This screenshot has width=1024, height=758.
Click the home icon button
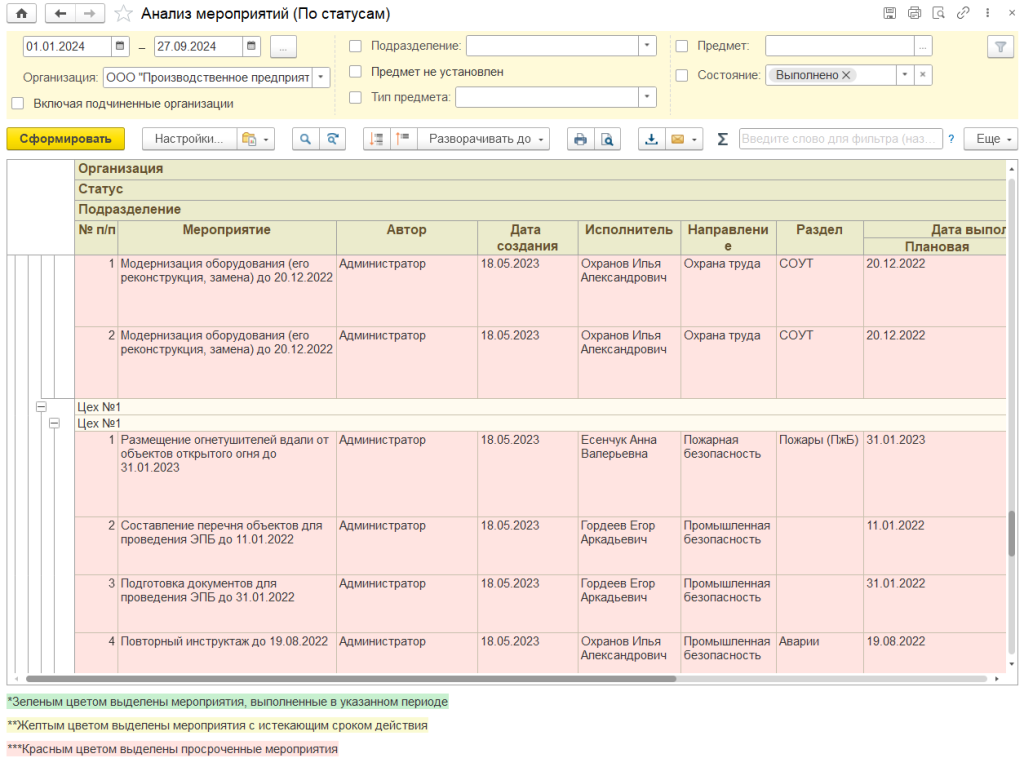click(x=21, y=14)
